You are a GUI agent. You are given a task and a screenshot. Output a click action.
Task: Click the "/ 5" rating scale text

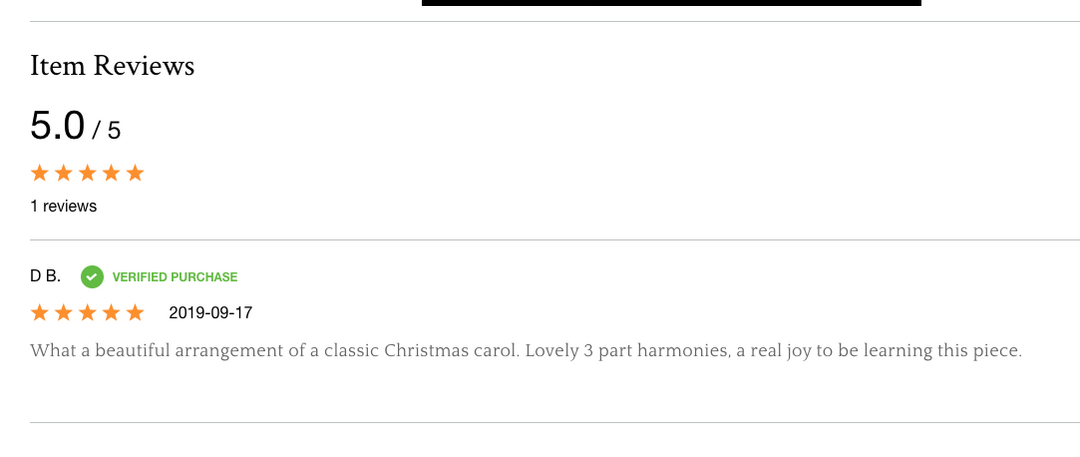(x=107, y=130)
